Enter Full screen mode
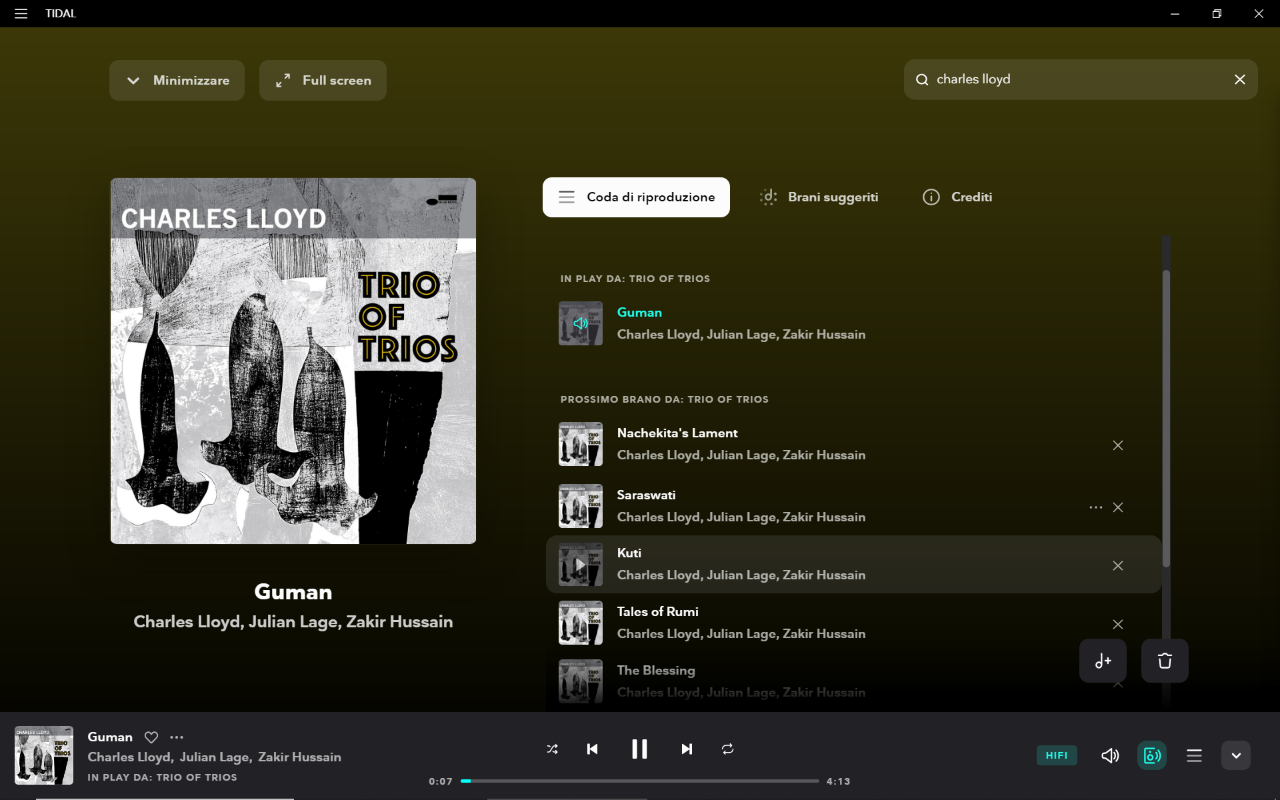 [323, 80]
